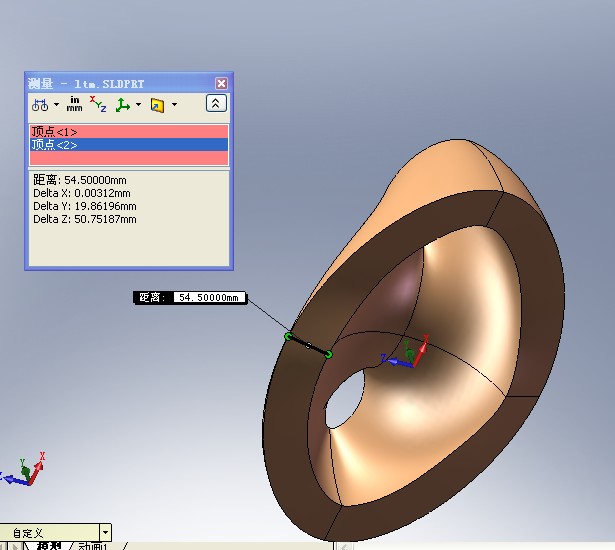Image resolution: width=615 pixels, height=550 pixels.
Task: Collapse the measure dialog with chevron button
Action: coord(216,103)
